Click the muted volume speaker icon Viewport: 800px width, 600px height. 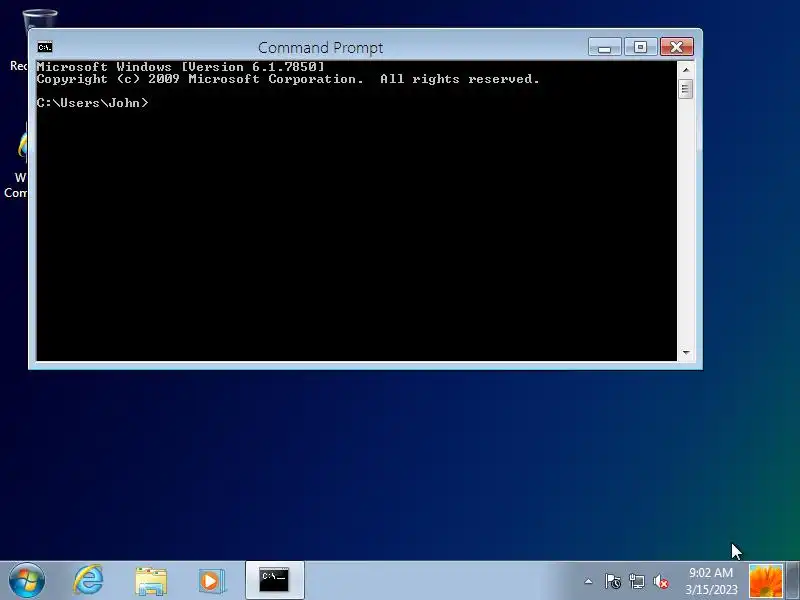(x=661, y=581)
